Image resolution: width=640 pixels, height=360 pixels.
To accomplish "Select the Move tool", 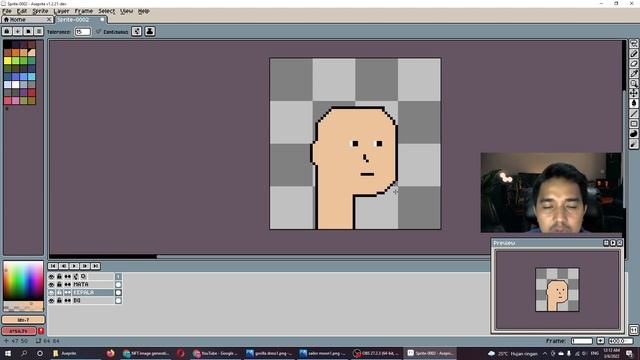I will 633,93.
